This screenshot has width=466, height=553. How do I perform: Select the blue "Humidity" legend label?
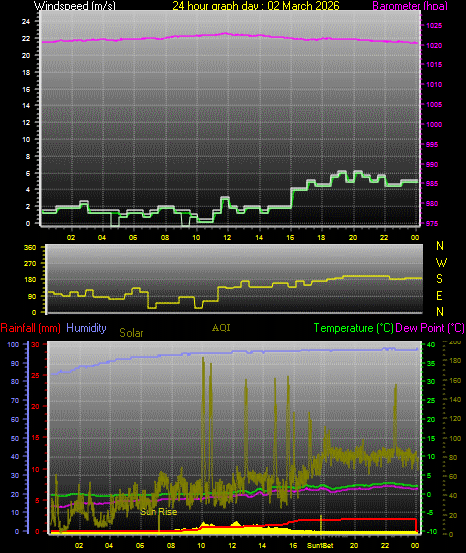pos(86,328)
